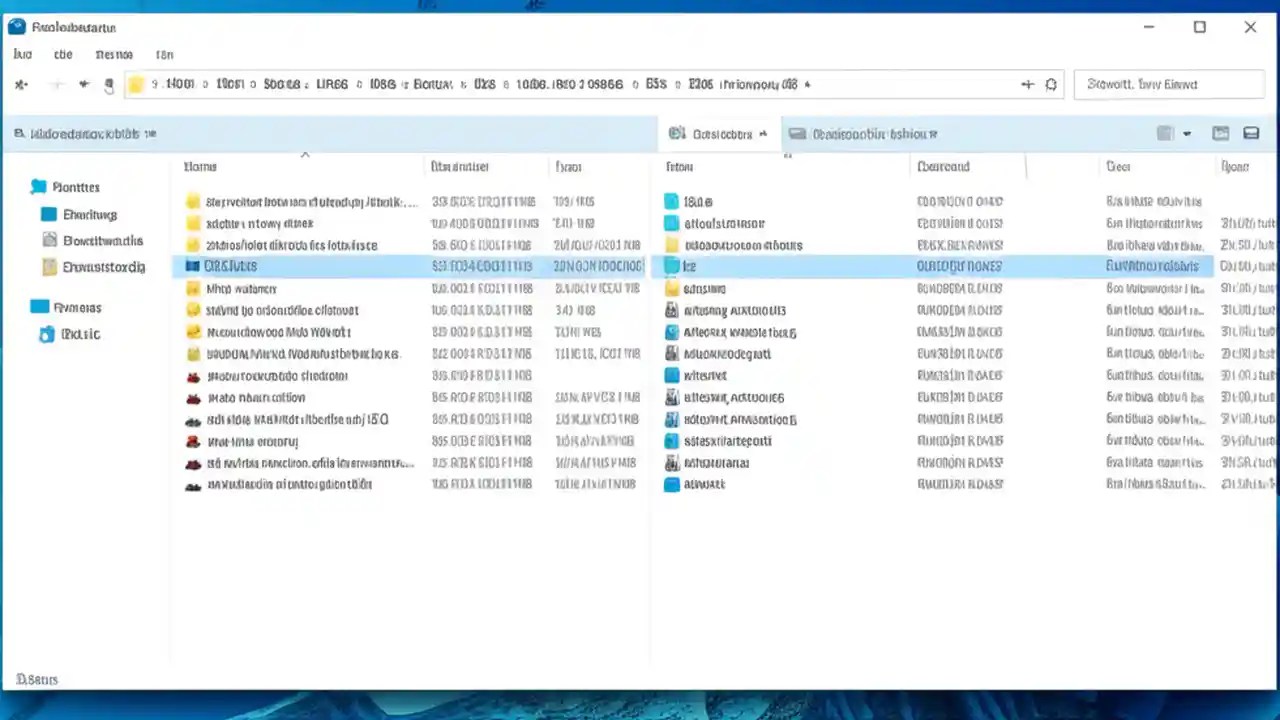Select the Pictures entry in the sidebar
Image resolution: width=1280 pixels, height=720 pixels.
(77, 307)
